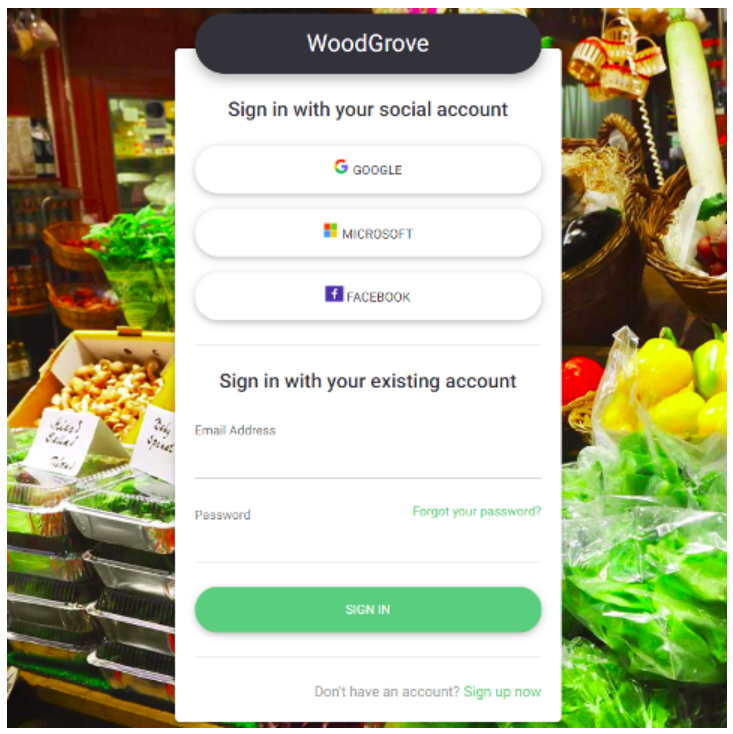Image resolution: width=733 pixels, height=734 pixels.
Task: Click the social account sign-in heading
Action: pyautogui.click(x=368, y=110)
